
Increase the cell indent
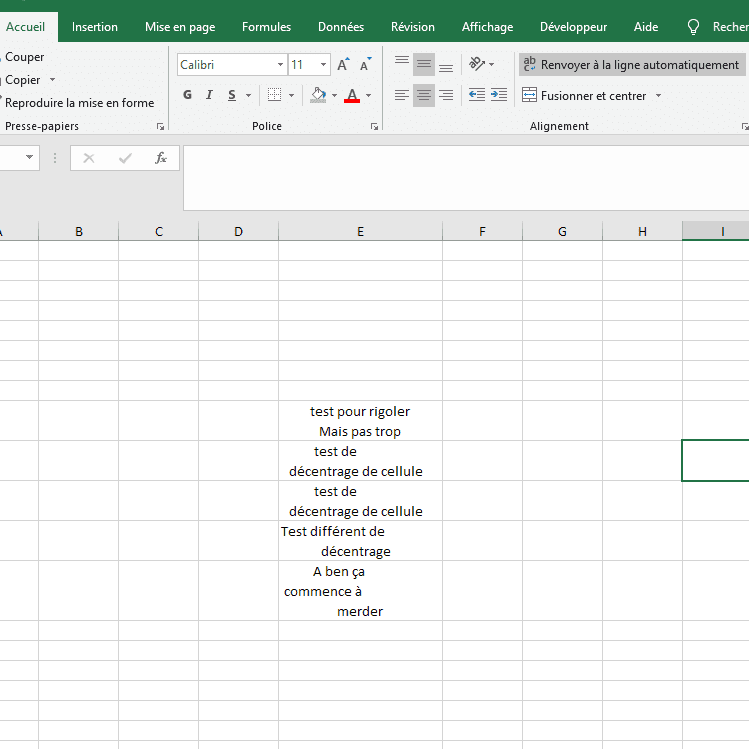[x=499, y=95]
